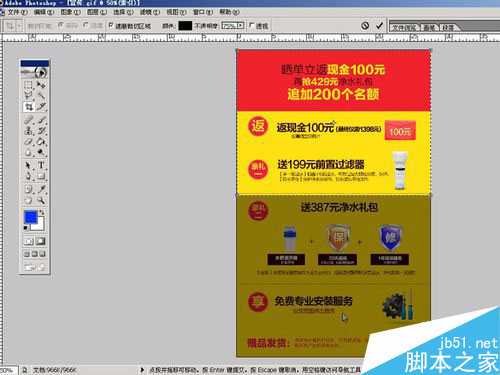The image size is (500, 375).
Task: Select the Path Selection tool
Action: tap(29, 165)
